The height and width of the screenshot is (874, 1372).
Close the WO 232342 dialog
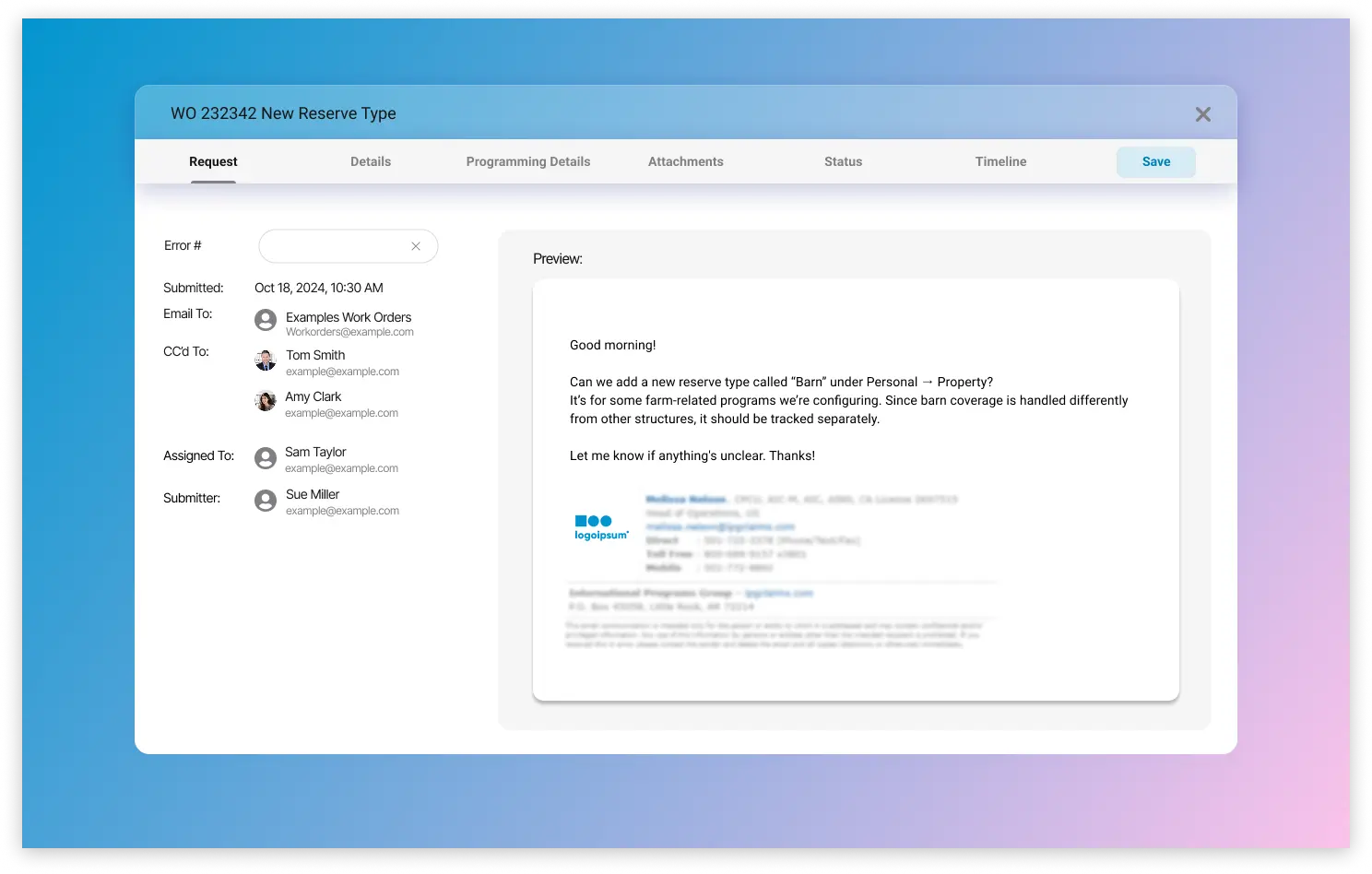coord(1203,114)
